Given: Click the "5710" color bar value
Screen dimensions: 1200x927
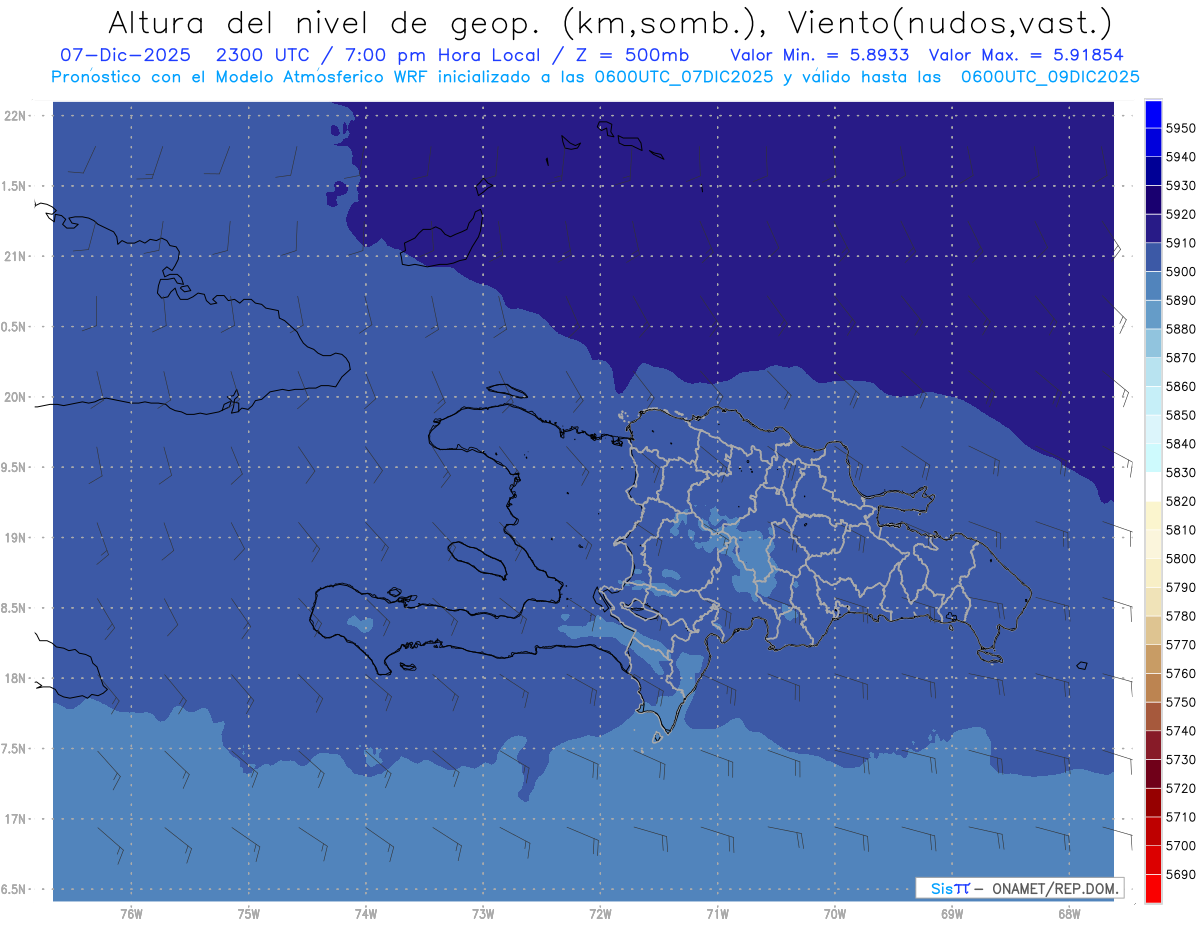Looking at the screenshot, I should pyautogui.click(x=1180, y=817).
